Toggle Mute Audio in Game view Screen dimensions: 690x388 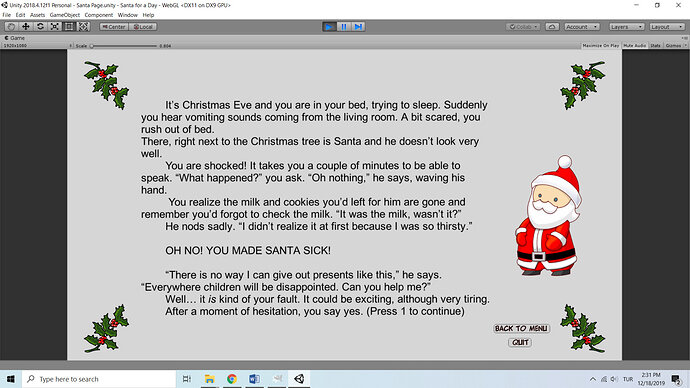pyautogui.click(x=635, y=46)
